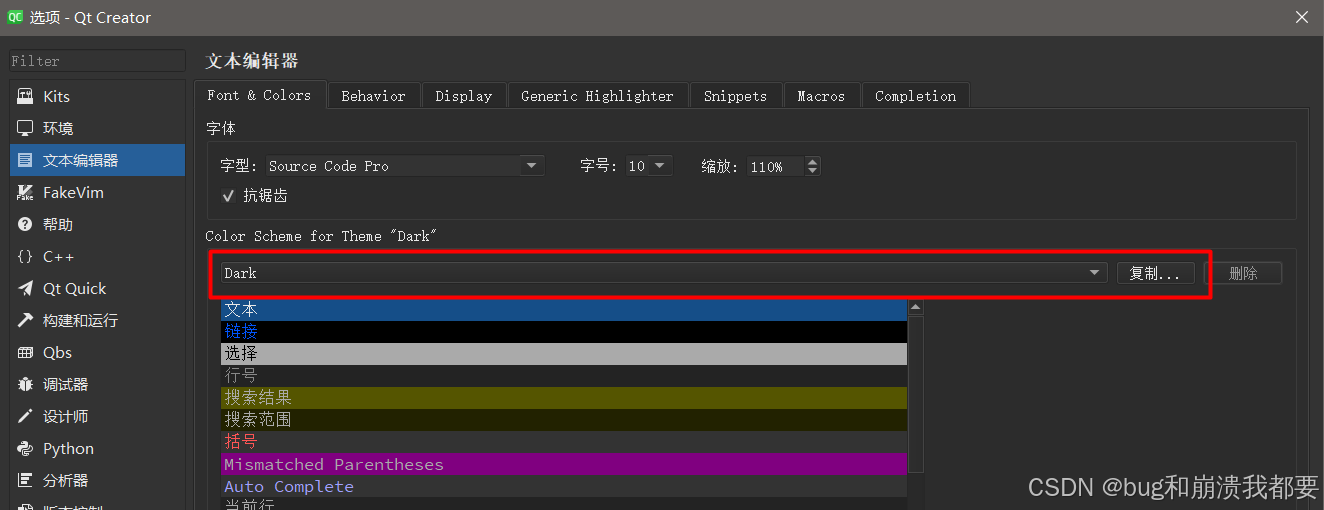Image resolution: width=1324 pixels, height=510 pixels.
Task: Select the 括号 color entry
Action: [564, 442]
